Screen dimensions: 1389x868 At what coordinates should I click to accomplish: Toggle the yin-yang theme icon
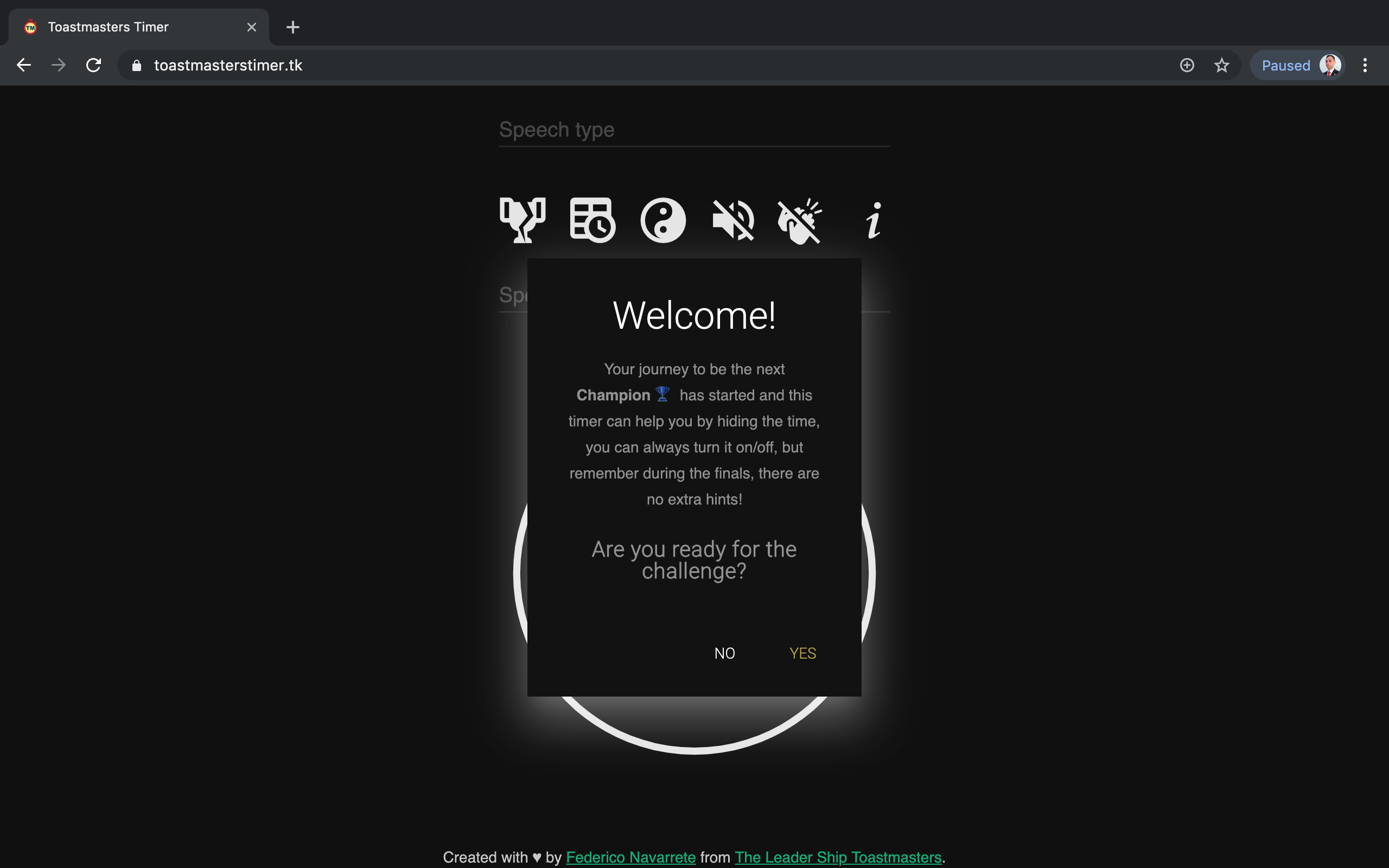tap(663, 220)
